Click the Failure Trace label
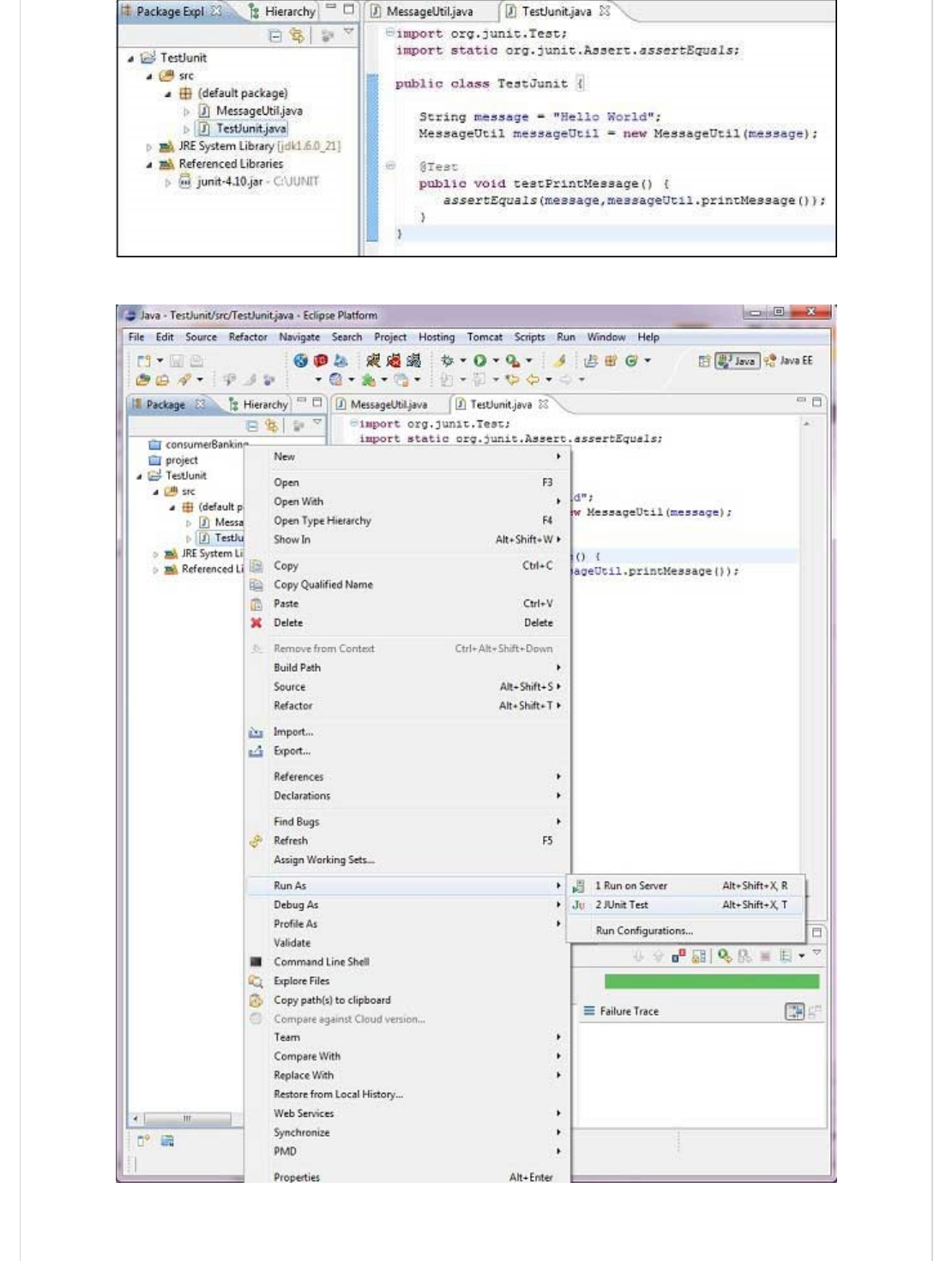The image size is (952, 1261). [629, 1012]
